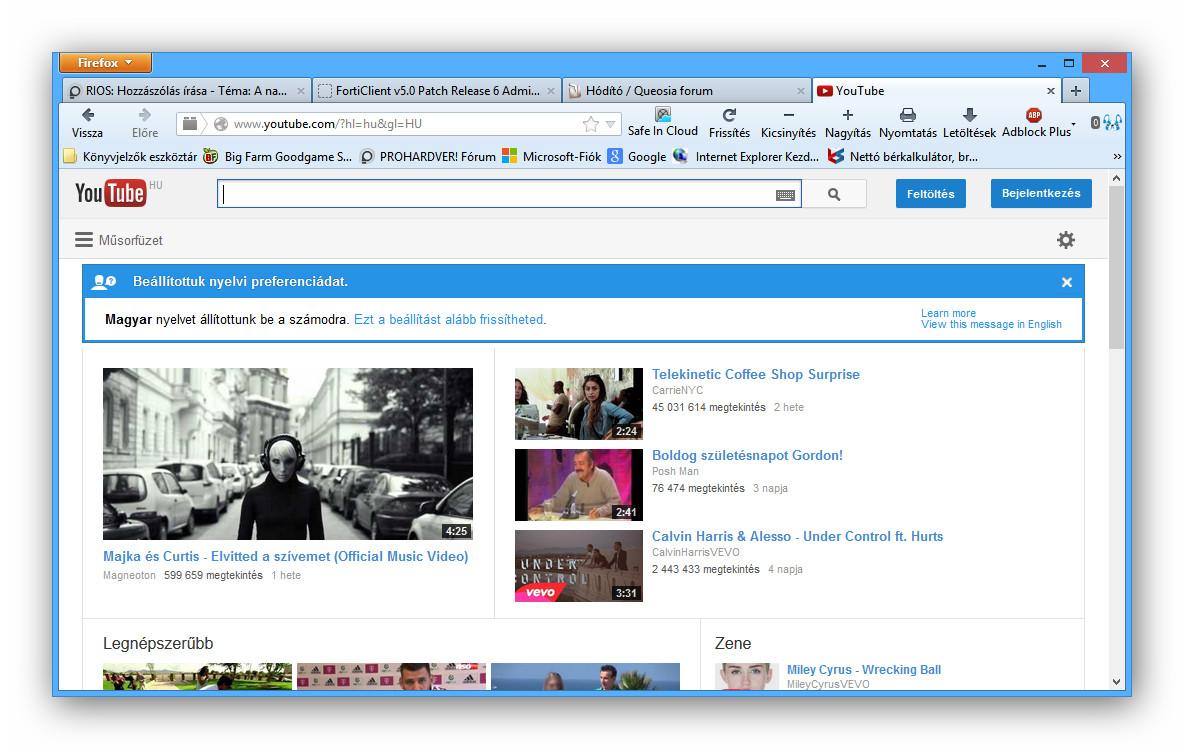Screen dimensions: 1184x749
Task: Click YouTube search magnifier button
Action: tap(834, 194)
